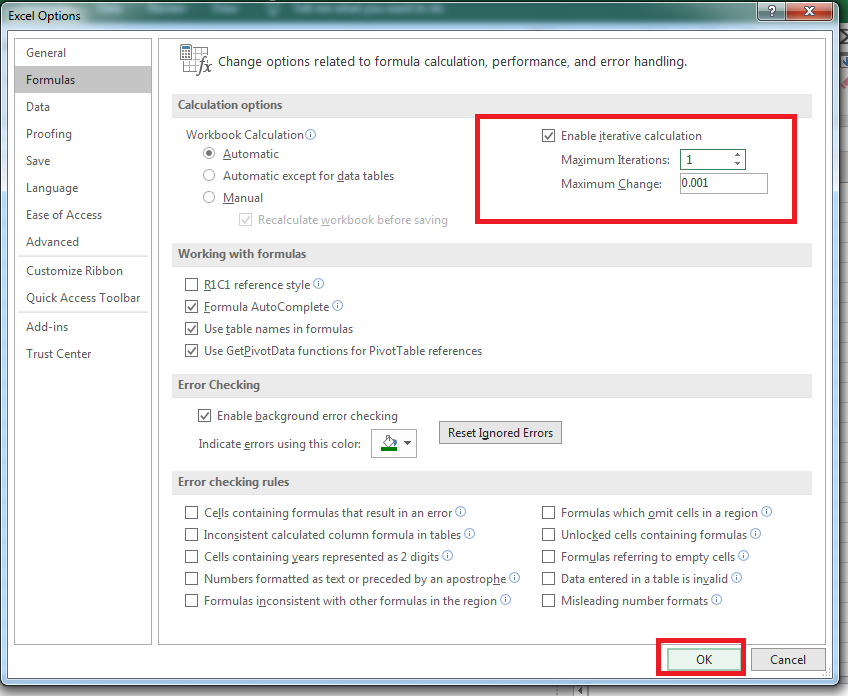848x696 pixels.
Task: Select Manual workbook calculation
Action: (209, 197)
